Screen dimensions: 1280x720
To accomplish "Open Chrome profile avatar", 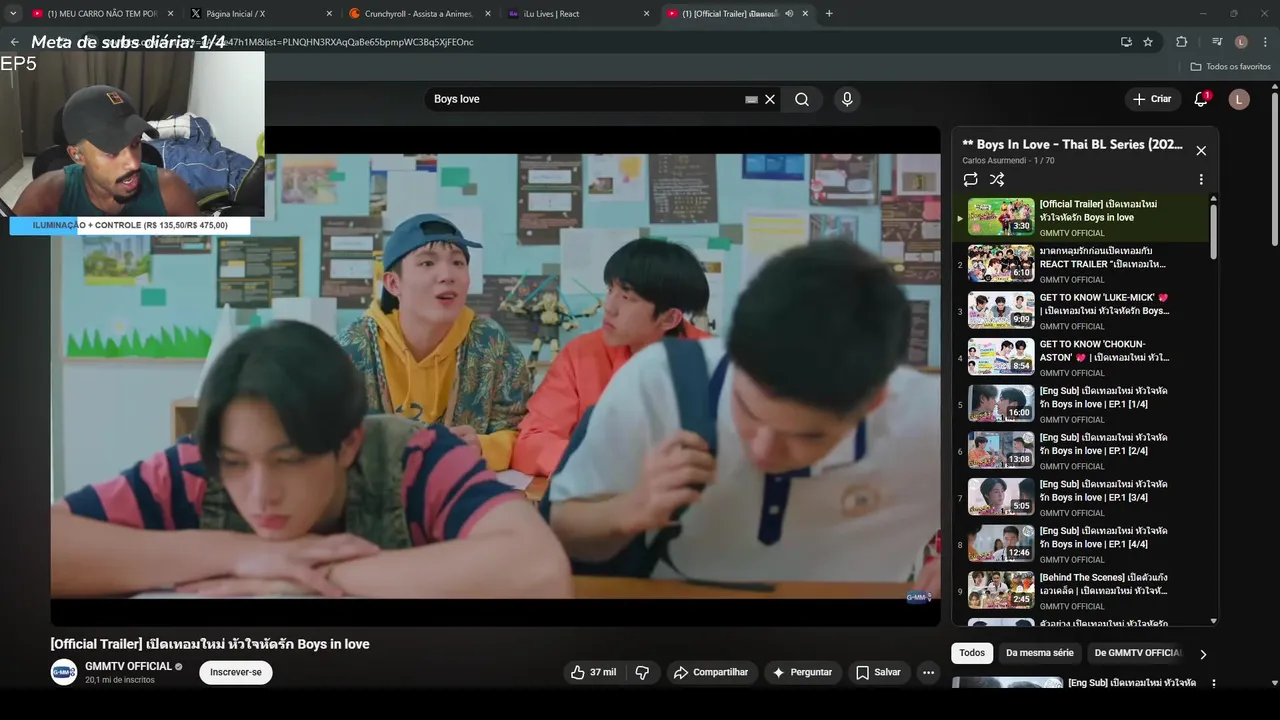I will pyautogui.click(x=1241, y=42).
